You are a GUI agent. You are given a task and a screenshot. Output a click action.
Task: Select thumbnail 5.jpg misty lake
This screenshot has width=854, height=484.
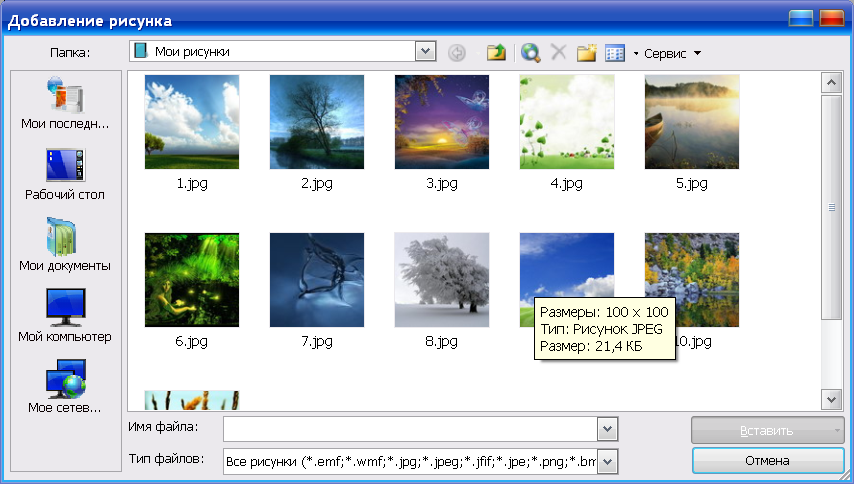(x=692, y=122)
